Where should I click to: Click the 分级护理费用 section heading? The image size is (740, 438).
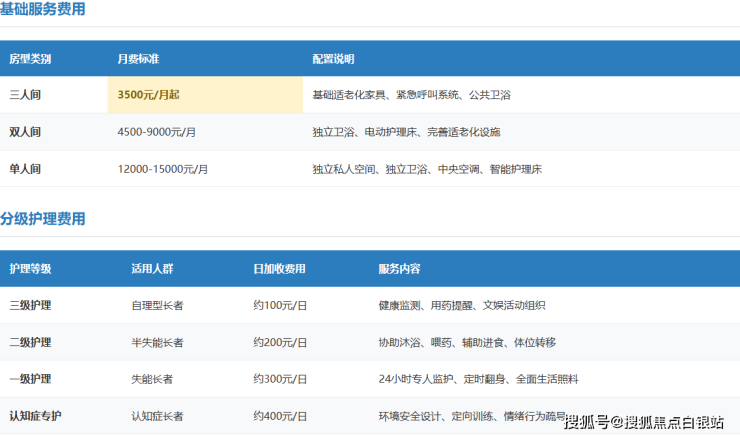click(43, 219)
